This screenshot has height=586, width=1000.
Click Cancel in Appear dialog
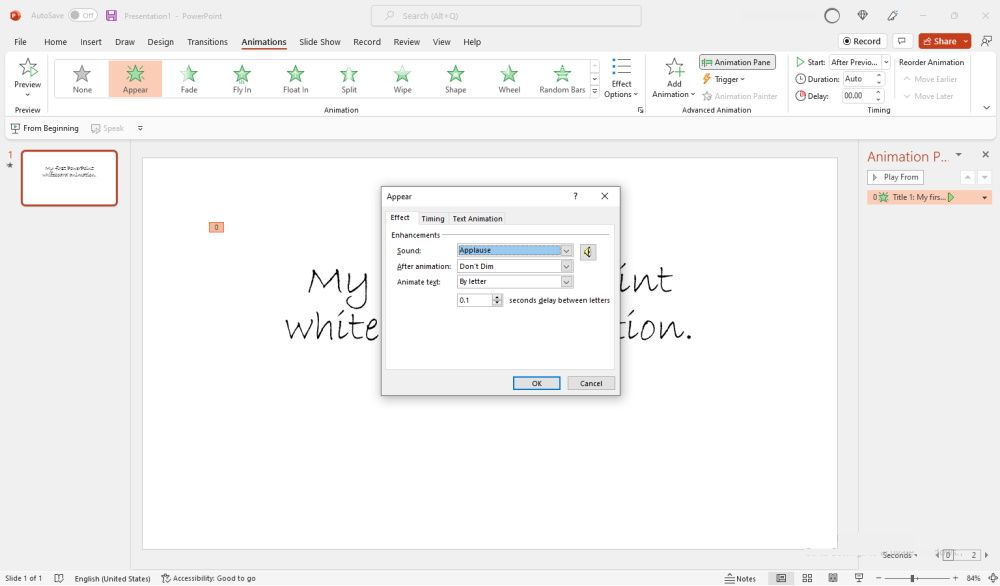tap(591, 383)
